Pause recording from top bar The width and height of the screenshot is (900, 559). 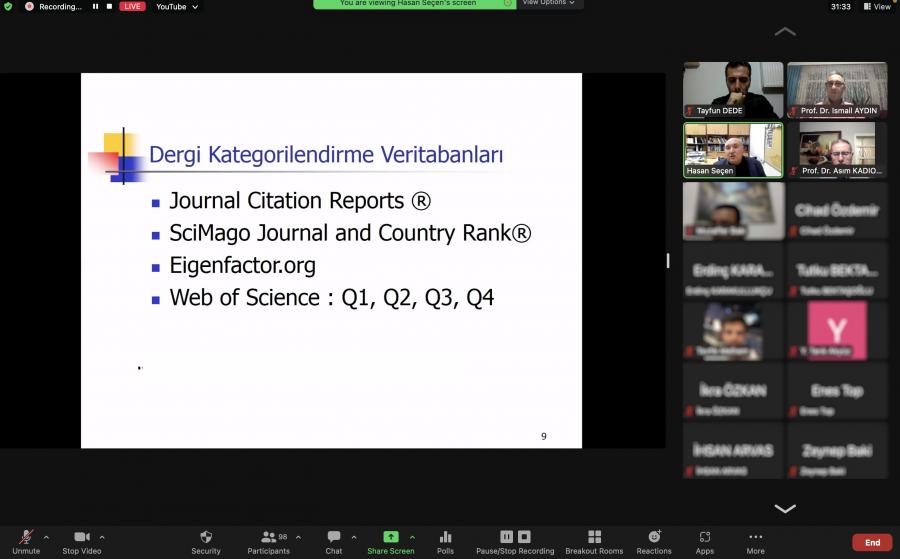[x=95, y=6]
